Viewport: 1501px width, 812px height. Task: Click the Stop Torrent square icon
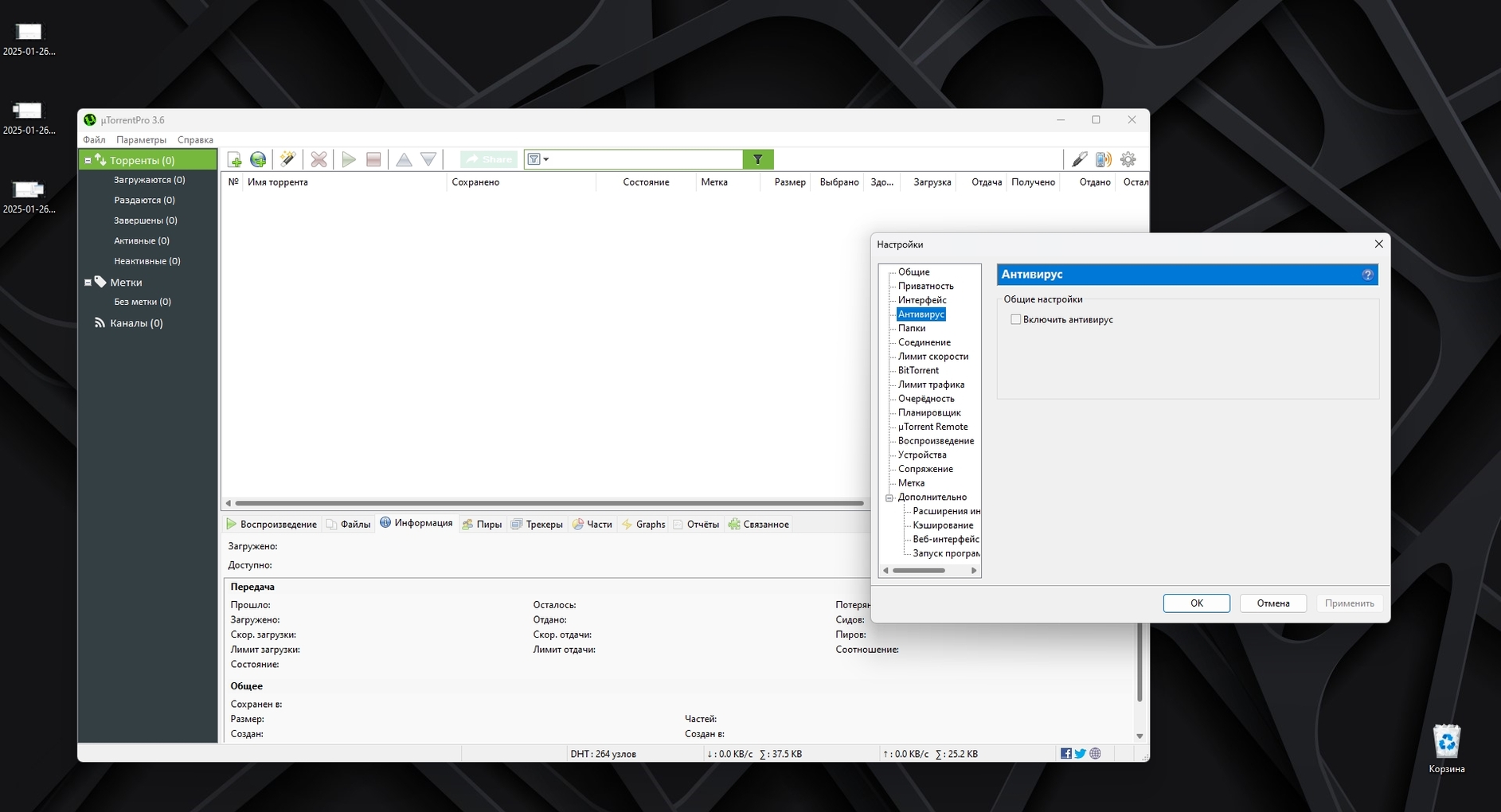click(x=373, y=160)
